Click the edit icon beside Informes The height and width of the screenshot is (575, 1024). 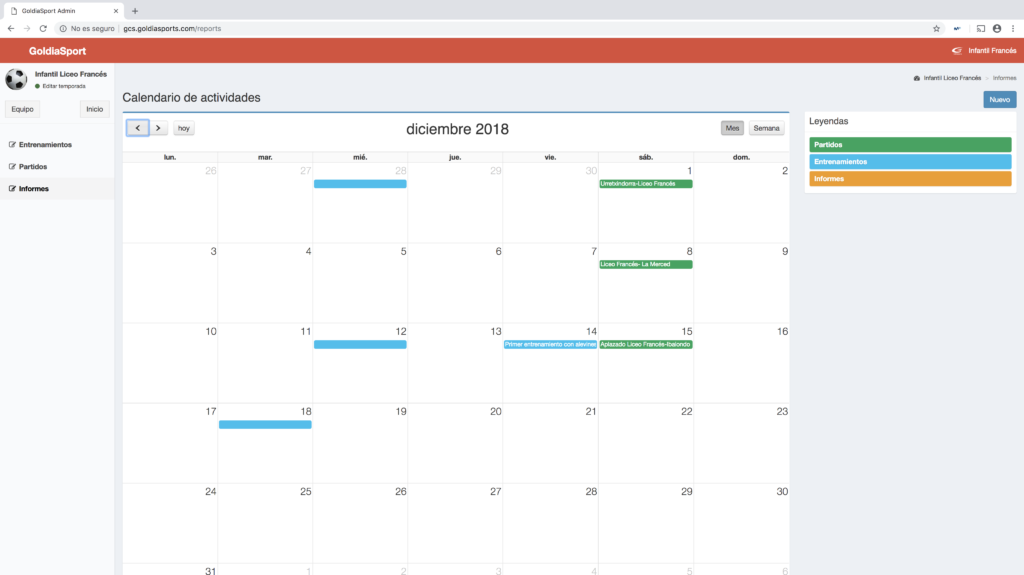[12, 189]
